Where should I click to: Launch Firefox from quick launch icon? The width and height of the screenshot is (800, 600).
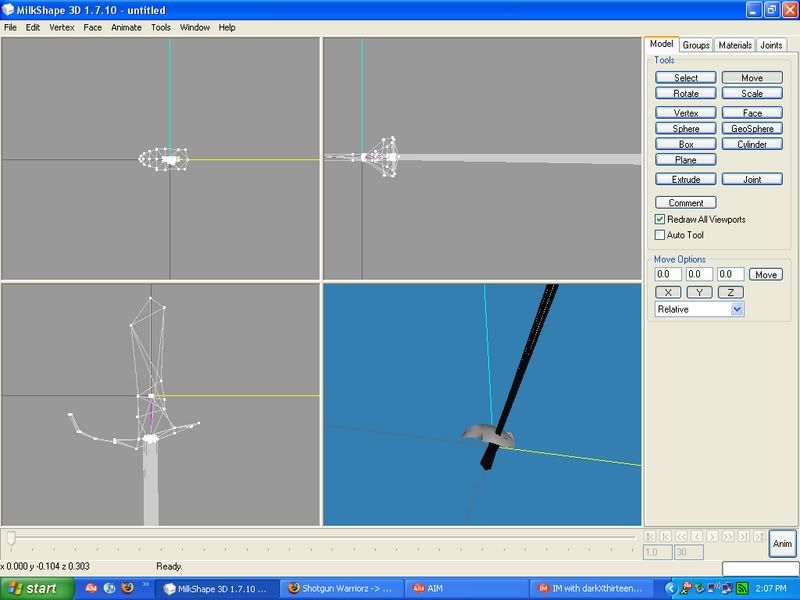coord(128,588)
